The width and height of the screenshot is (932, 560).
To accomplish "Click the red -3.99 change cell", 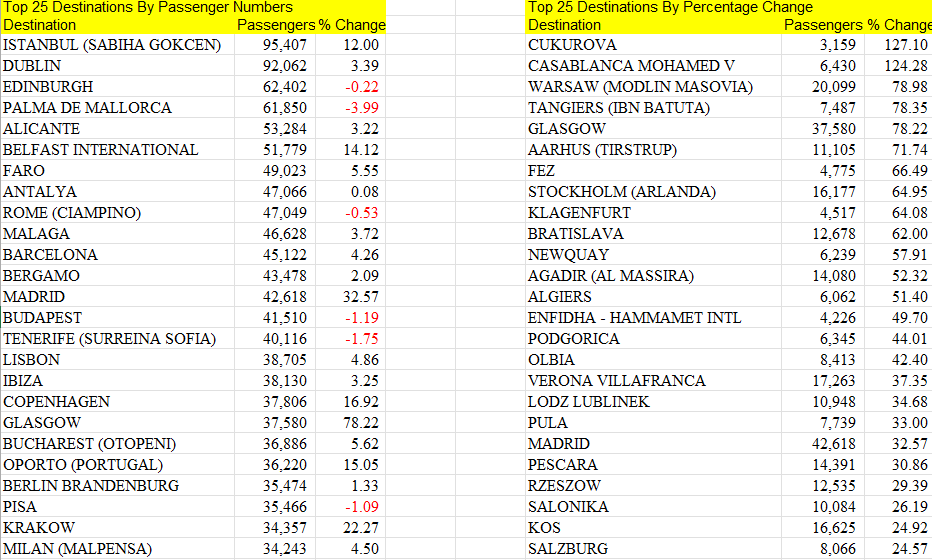I will coord(350,108).
